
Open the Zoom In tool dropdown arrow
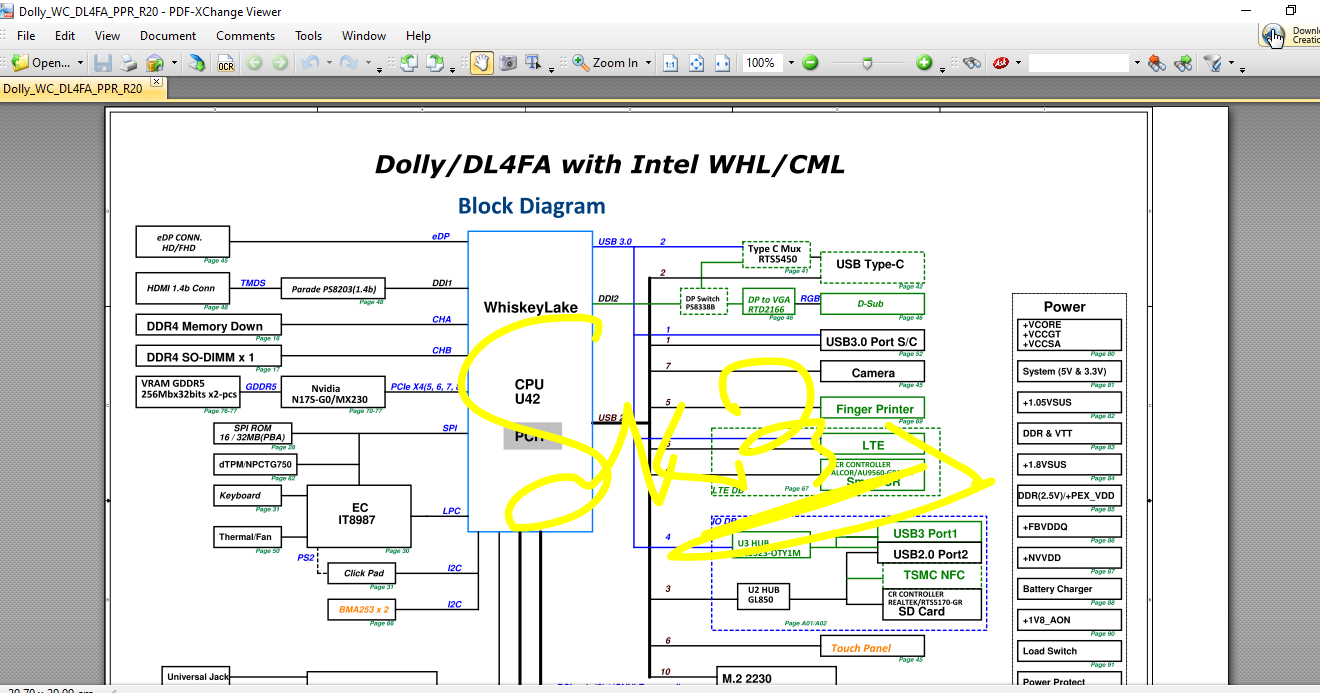tap(649, 62)
